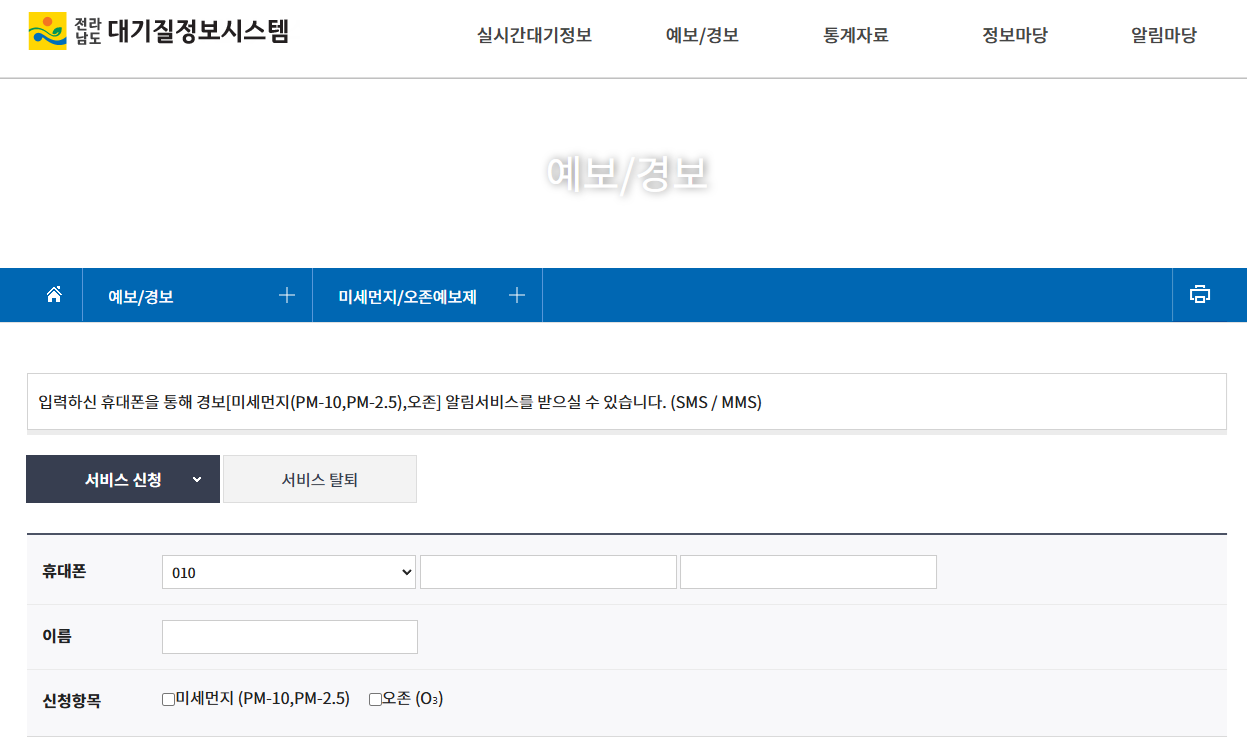
Task: Enable the 오존 (O₃) checkbox
Action: coord(373,699)
